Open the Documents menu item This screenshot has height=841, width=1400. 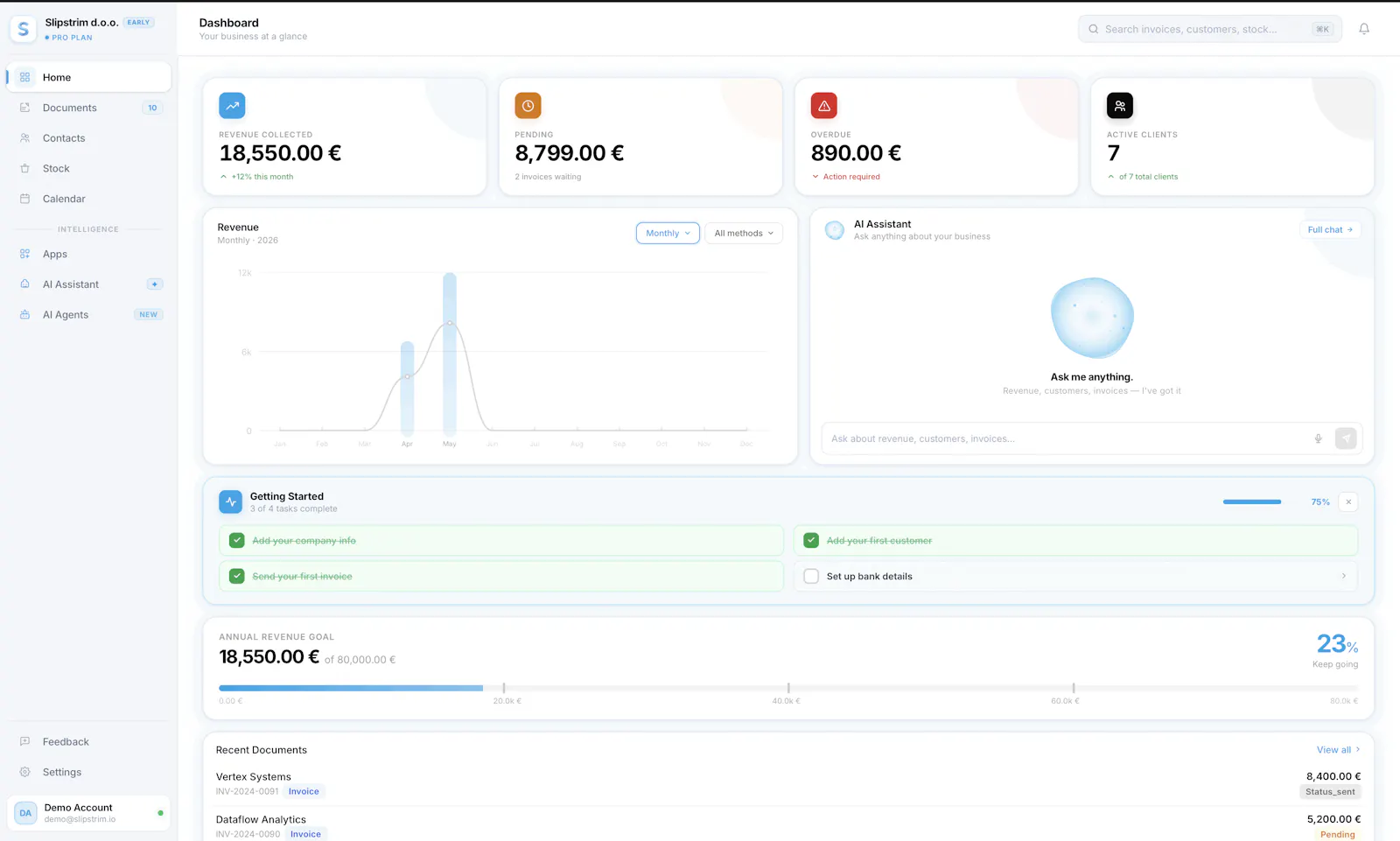point(89,108)
